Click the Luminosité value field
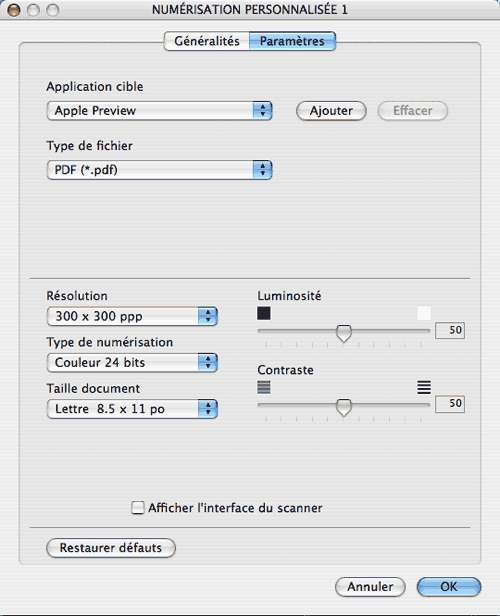The width and height of the screenshot is (500, 616). click(450, 330)
